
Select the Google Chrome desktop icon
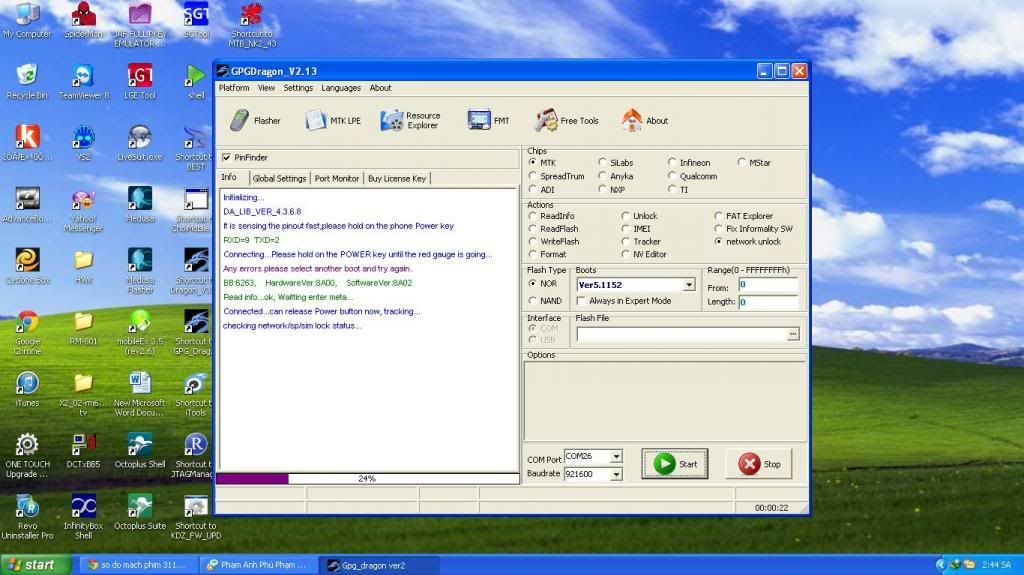tap(27, 333)
